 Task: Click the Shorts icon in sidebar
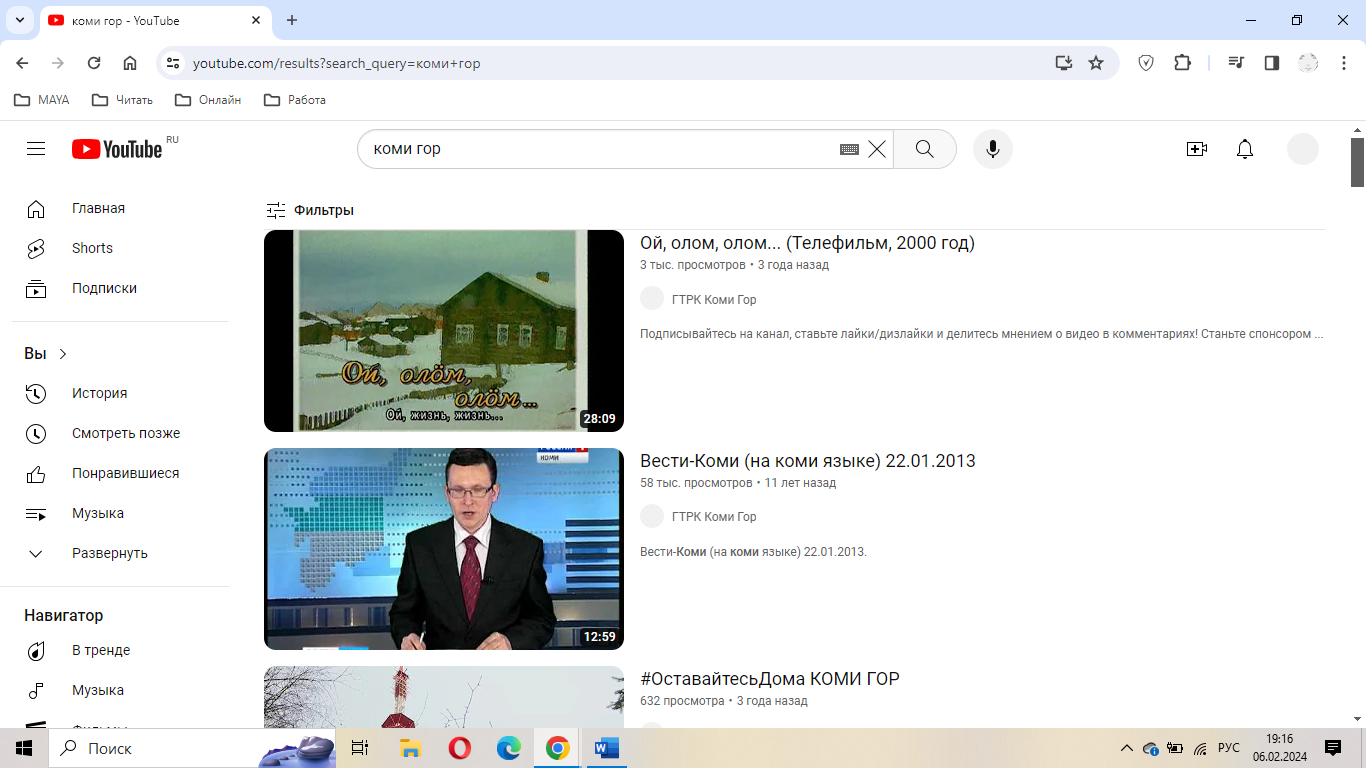tap(36, 249)
